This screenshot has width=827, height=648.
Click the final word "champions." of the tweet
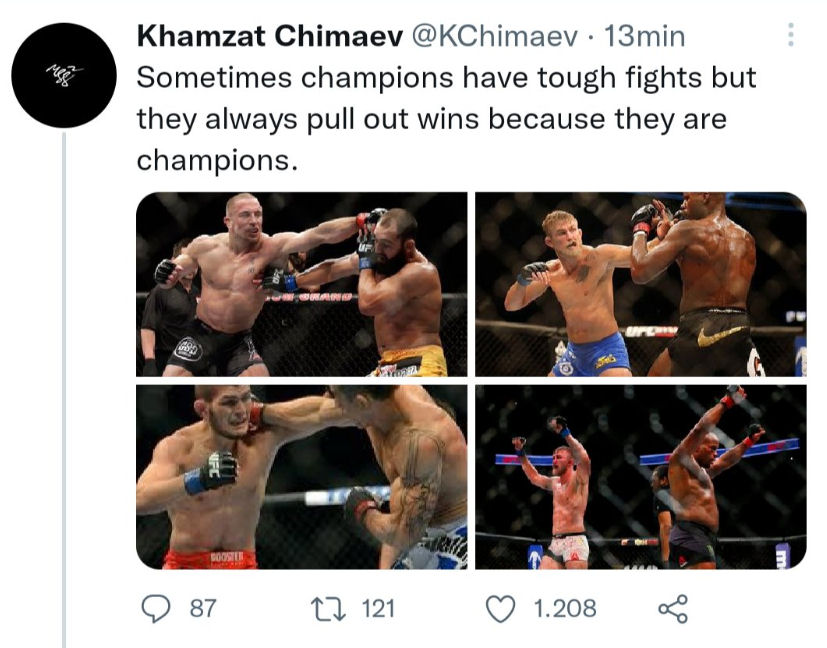coord(217,160)
